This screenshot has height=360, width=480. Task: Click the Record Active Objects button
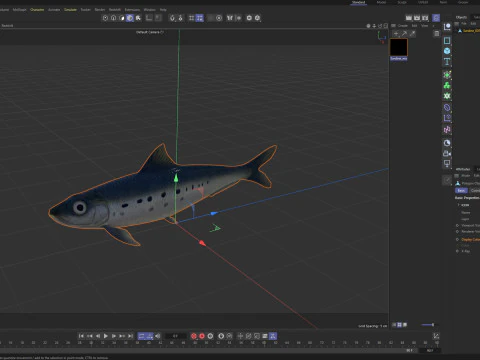(x=194, y=336)
